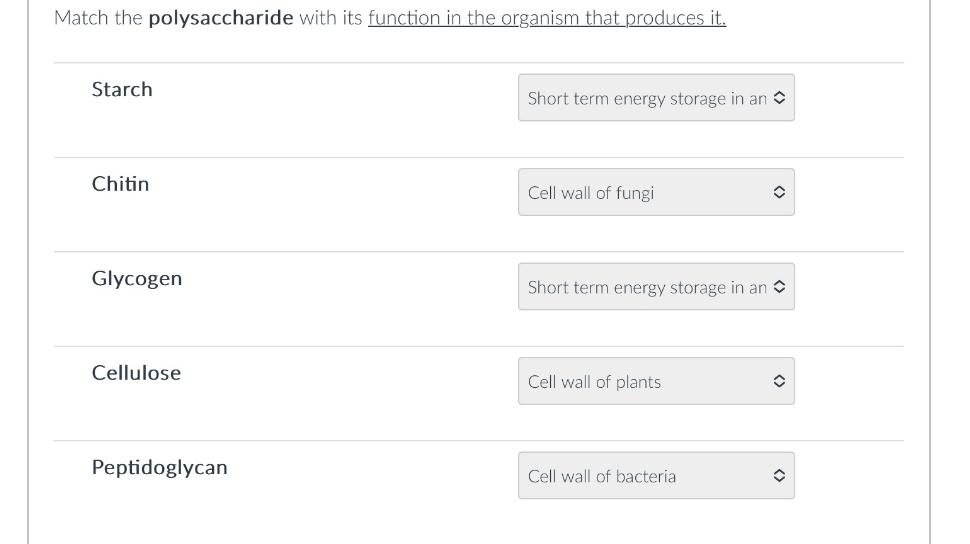Open the 'Cell wall of plants' dropdown
The height and width of the screenshot is (544, 970).
pos(656,381)
